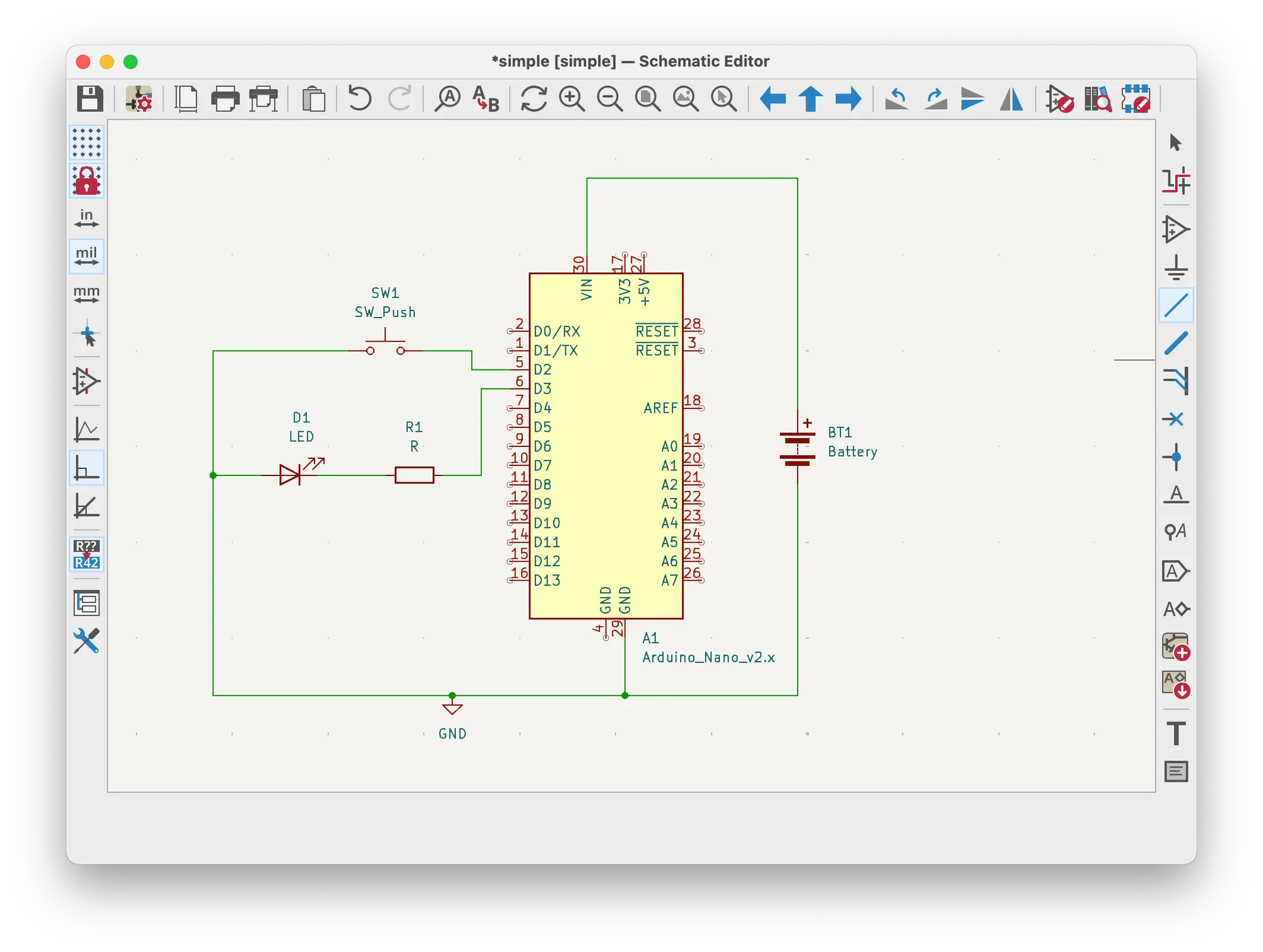Paste from clipboard icon
The image size is (1263, 952).
[314, 99]
